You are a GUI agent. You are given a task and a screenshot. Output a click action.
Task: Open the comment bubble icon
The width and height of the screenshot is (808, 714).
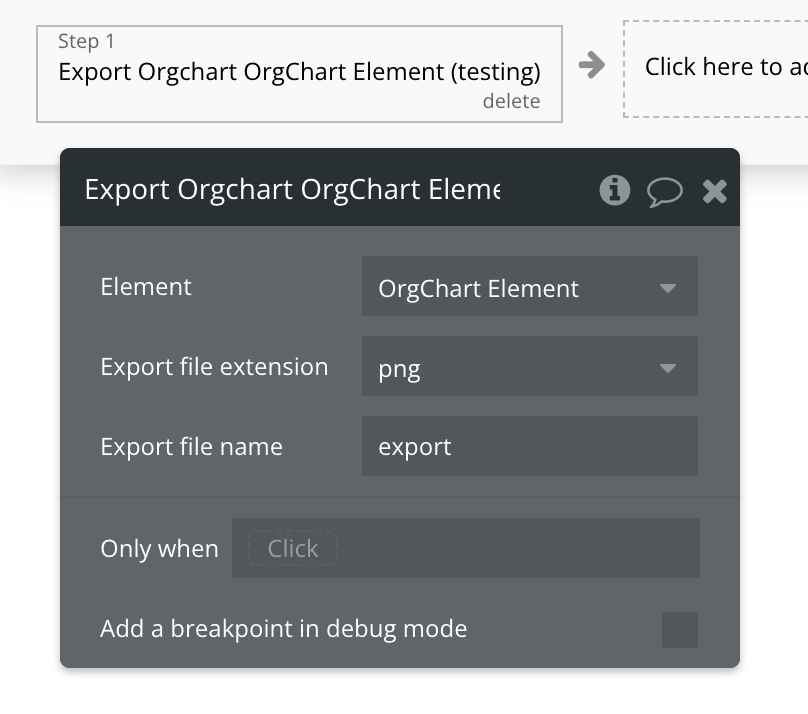coord(665,192)
